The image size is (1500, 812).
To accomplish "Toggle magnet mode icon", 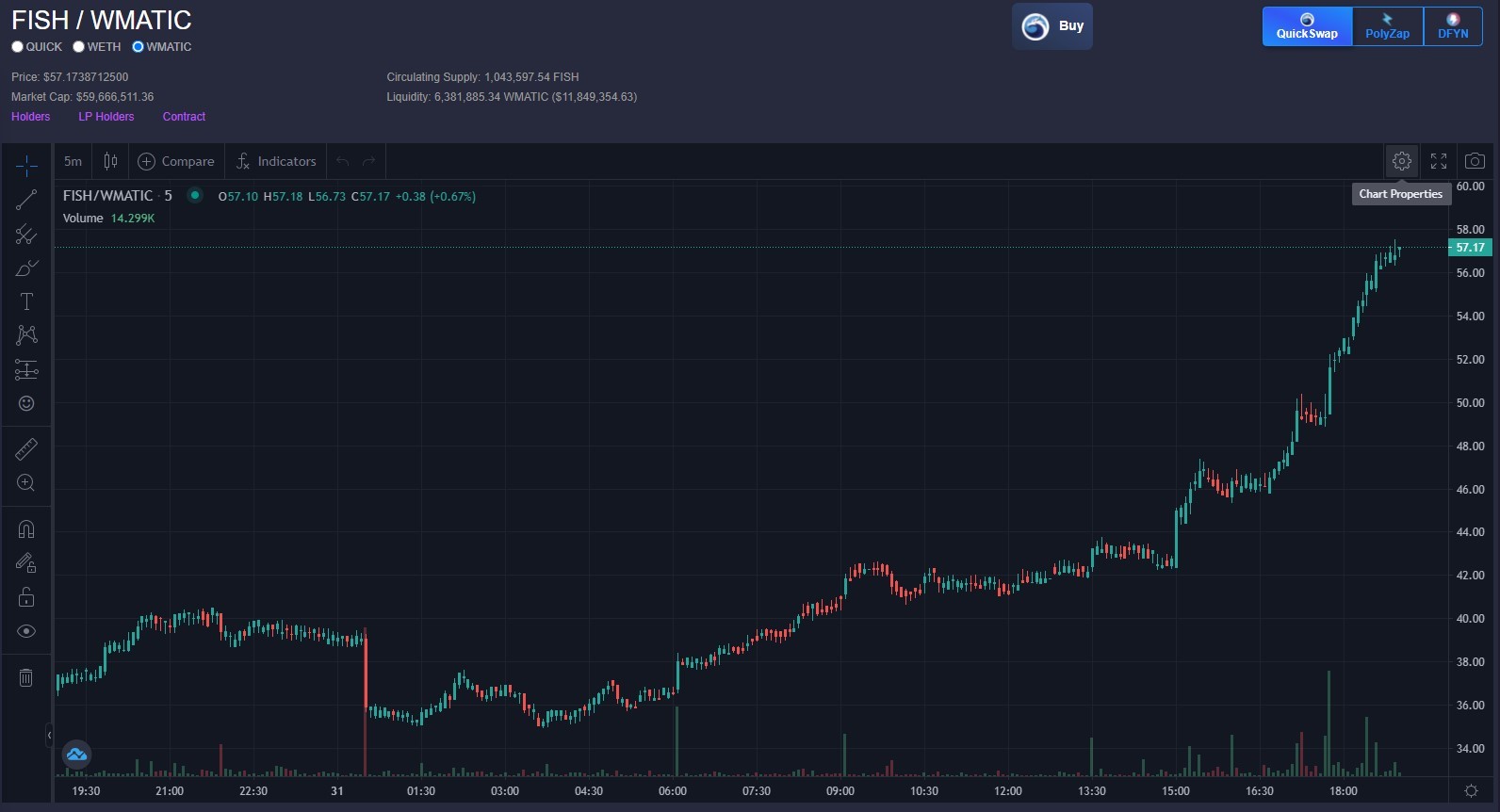I will pos(26,529).
